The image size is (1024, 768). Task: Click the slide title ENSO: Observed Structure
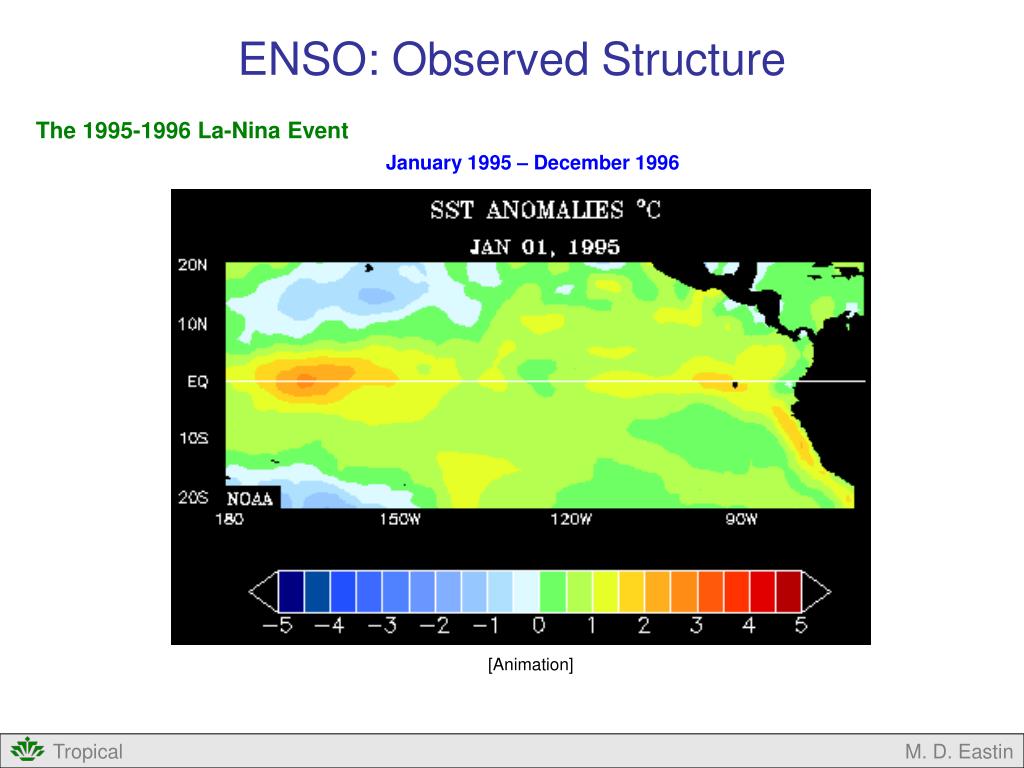511,61
